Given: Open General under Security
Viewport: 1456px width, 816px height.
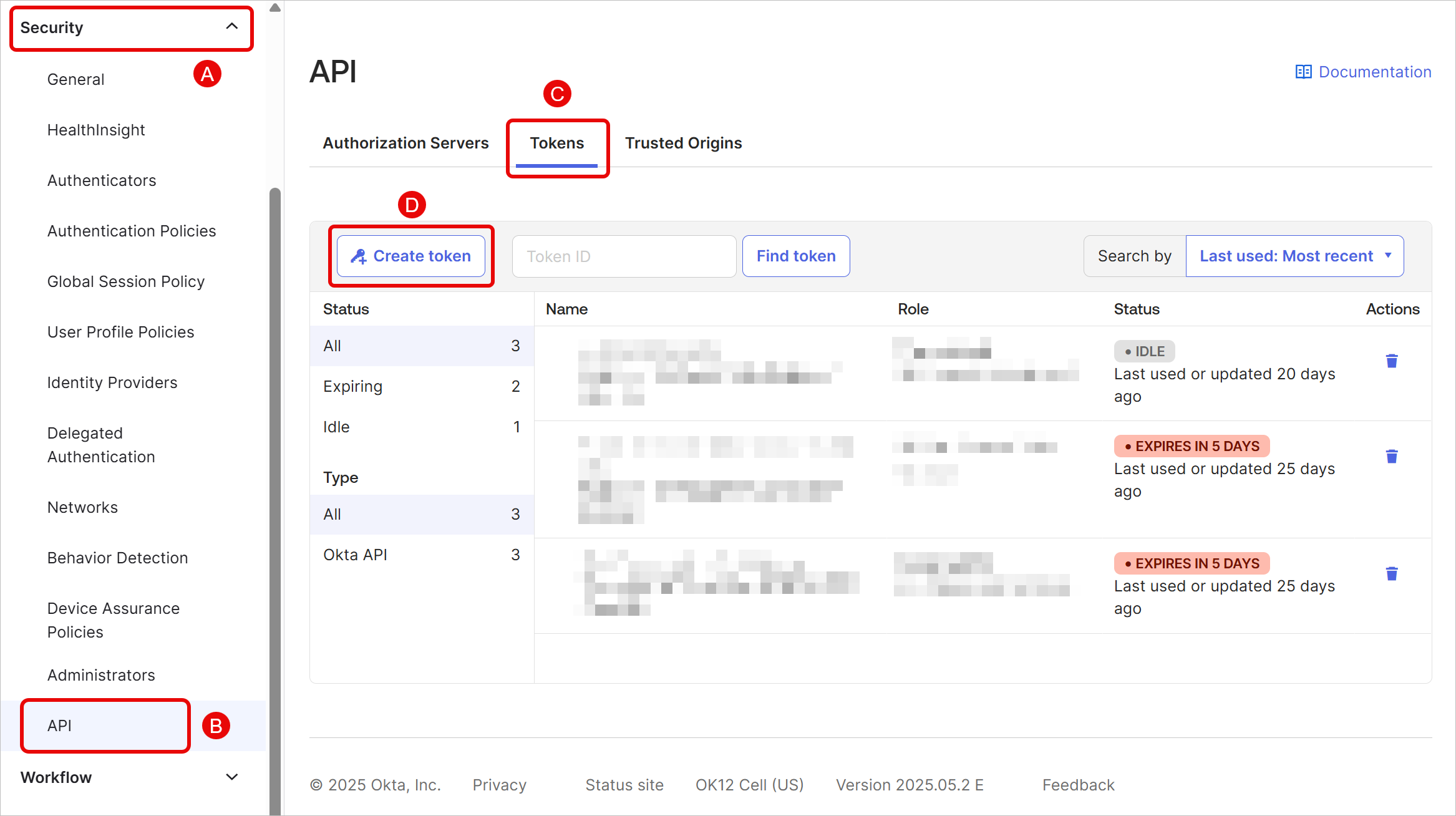Looking at the screenshot, I should coord(76,79).
